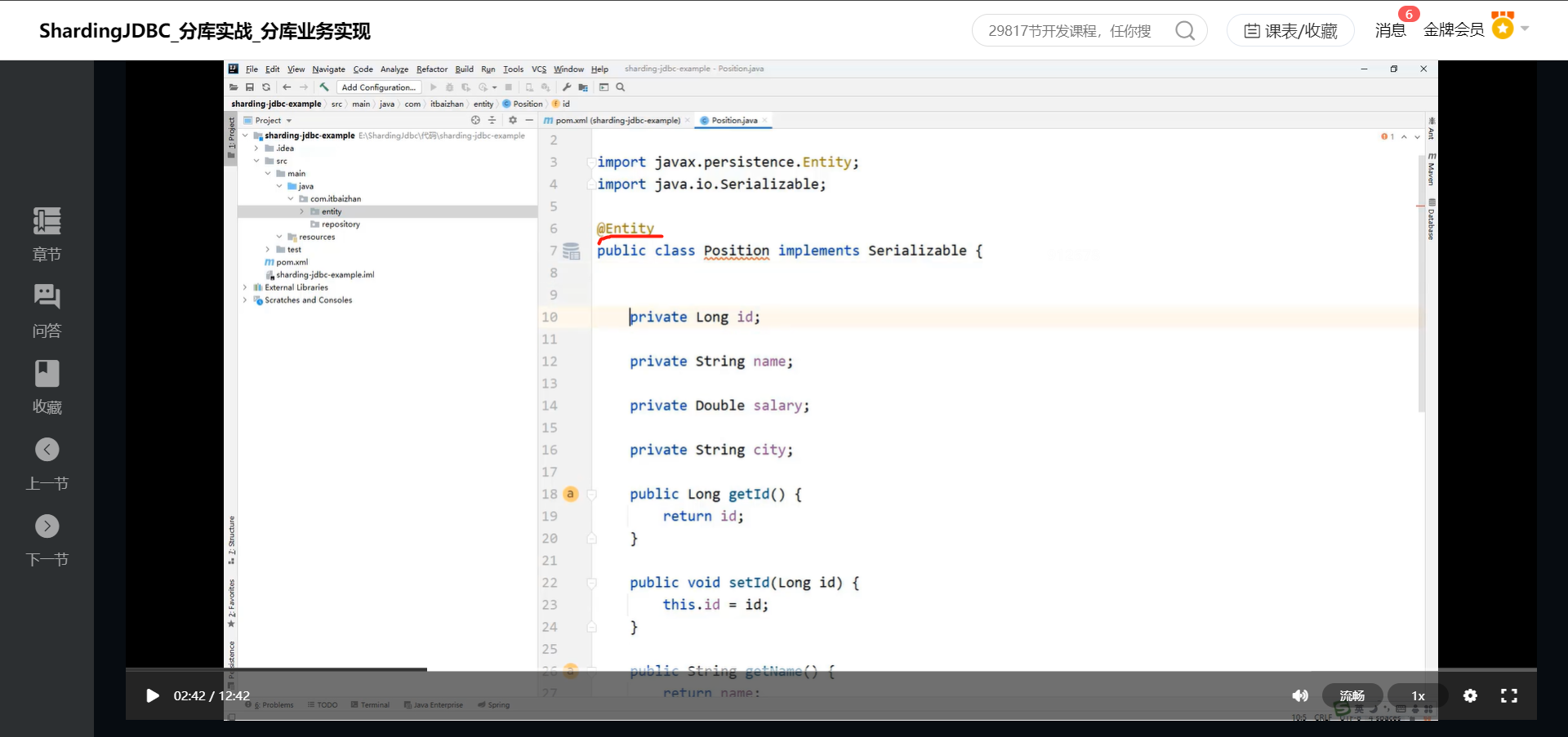Open the 问答 Q&A sidebar icon
The image size is (1568, 737).
(47, 296)
